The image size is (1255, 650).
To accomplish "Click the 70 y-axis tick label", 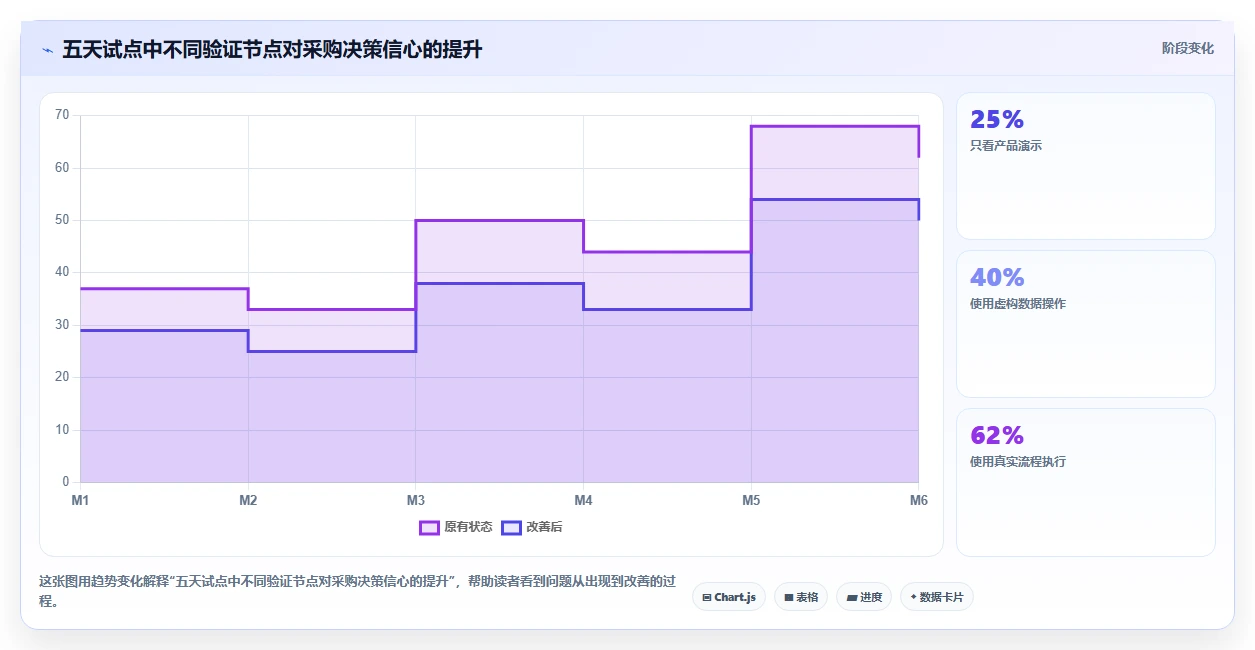I will click(x=62, y=115).
